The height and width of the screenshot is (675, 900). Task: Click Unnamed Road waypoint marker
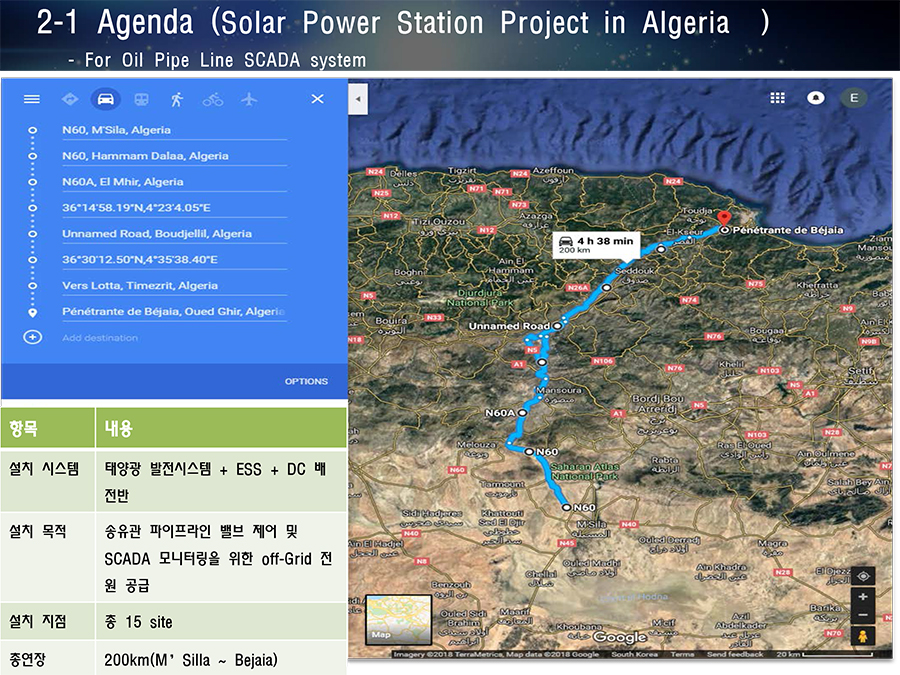pyautogui.click(x=557, y=325)
